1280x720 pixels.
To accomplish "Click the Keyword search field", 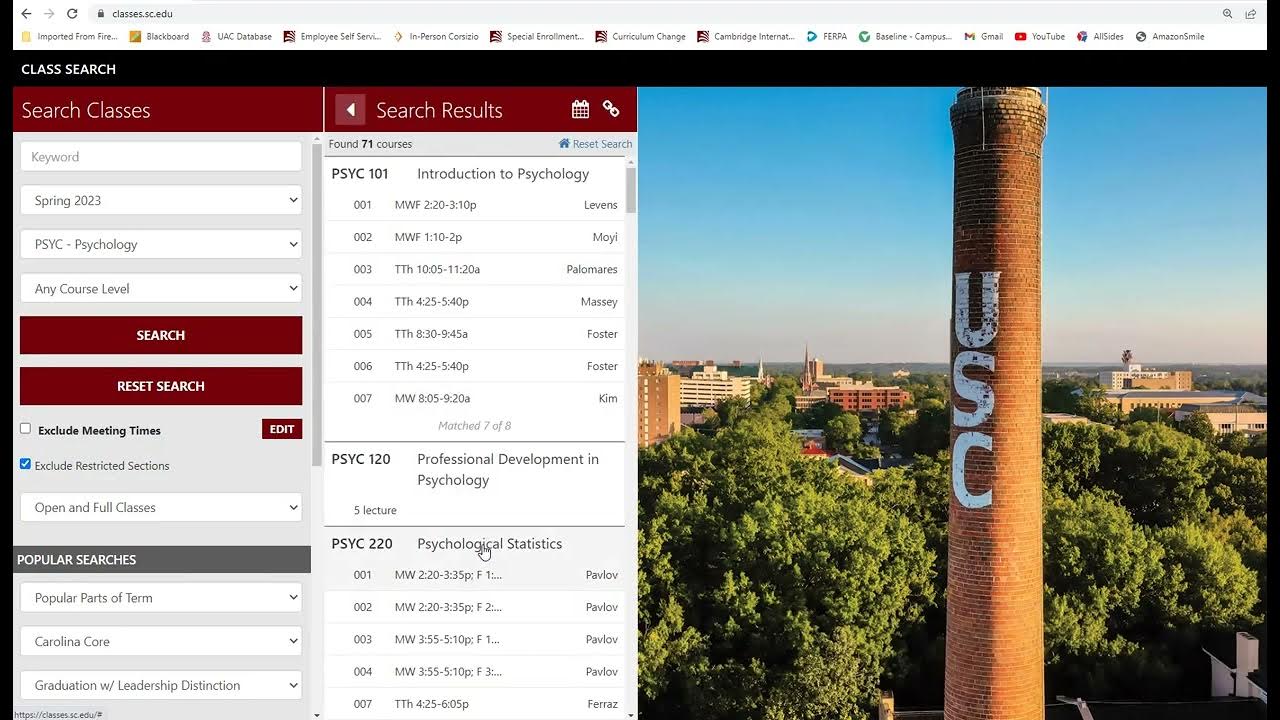I will [x=161, y=157].
